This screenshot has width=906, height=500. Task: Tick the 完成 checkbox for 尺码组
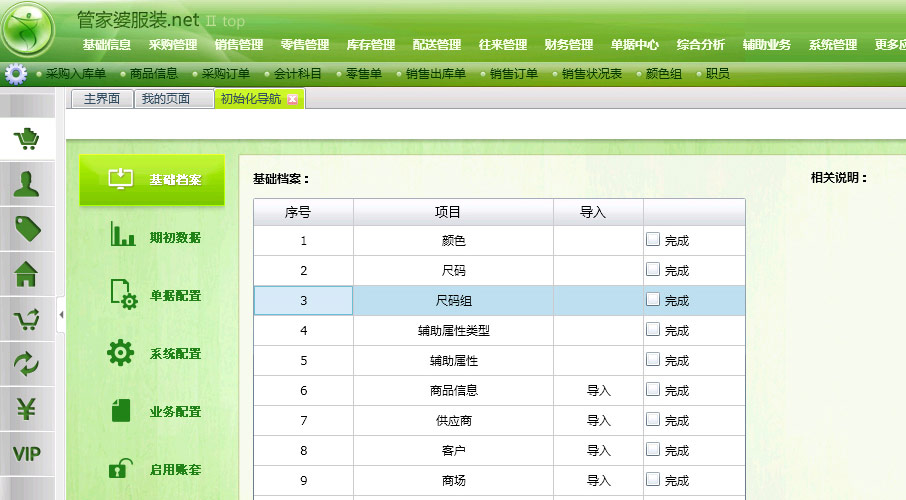pos(652,299)
